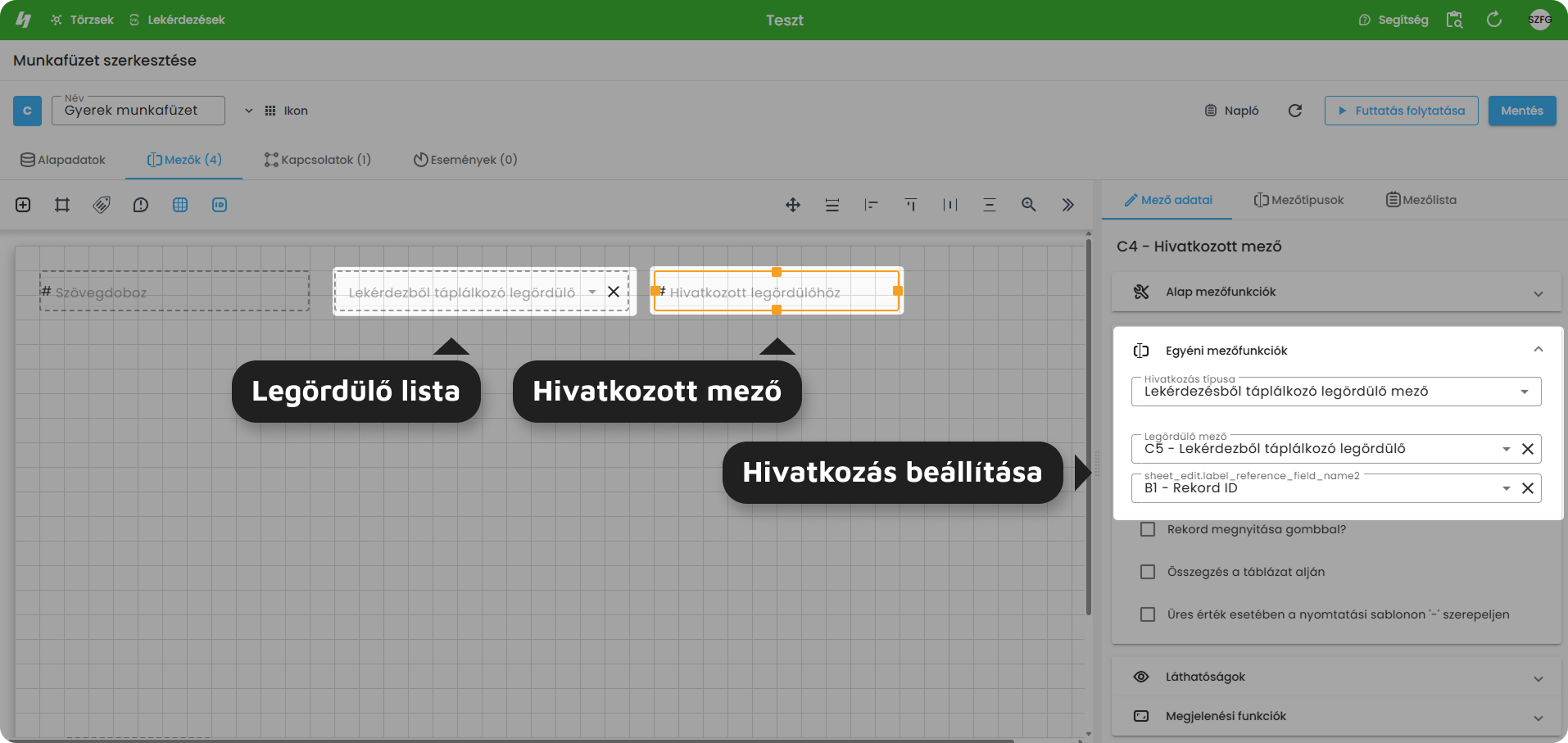Click the refresh icon beside Napló
This screenshot has width=1568, height=743.
click(1295, 111)
